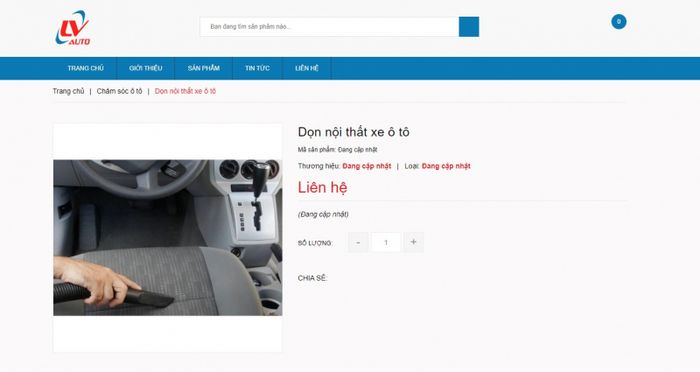Click the quantity field showing 1
The image size is (700, 372).
pos(386,242)
